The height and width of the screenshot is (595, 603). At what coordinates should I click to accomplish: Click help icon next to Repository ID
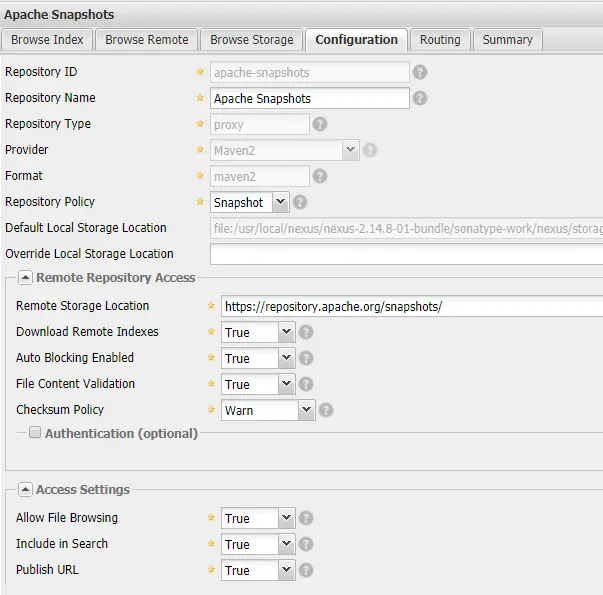[x=420, y=72]
